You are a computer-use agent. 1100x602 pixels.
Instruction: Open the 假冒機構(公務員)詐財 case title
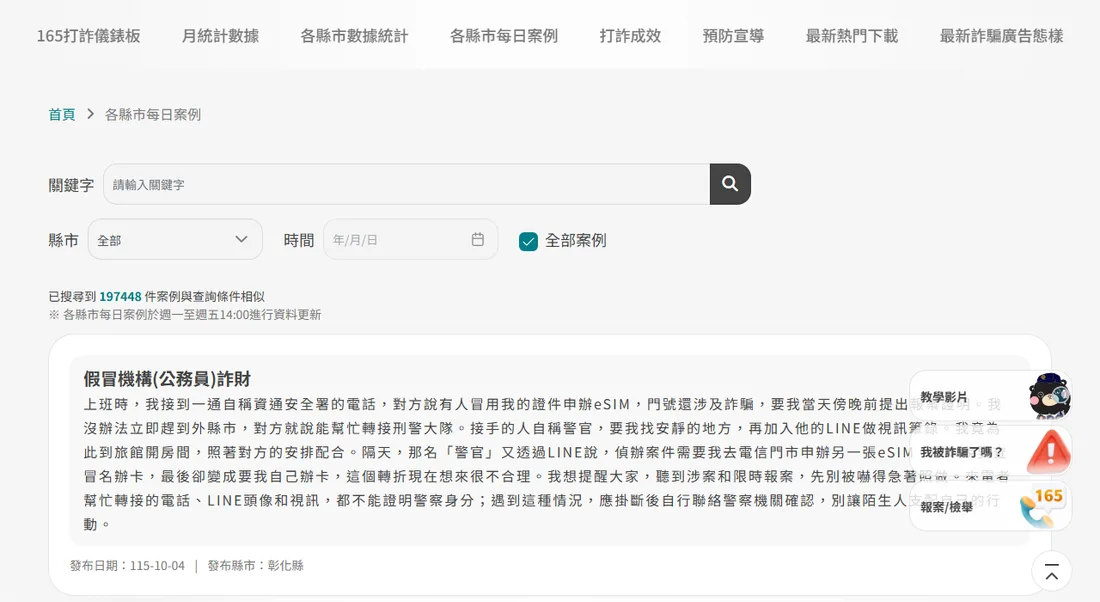(167, 379)
